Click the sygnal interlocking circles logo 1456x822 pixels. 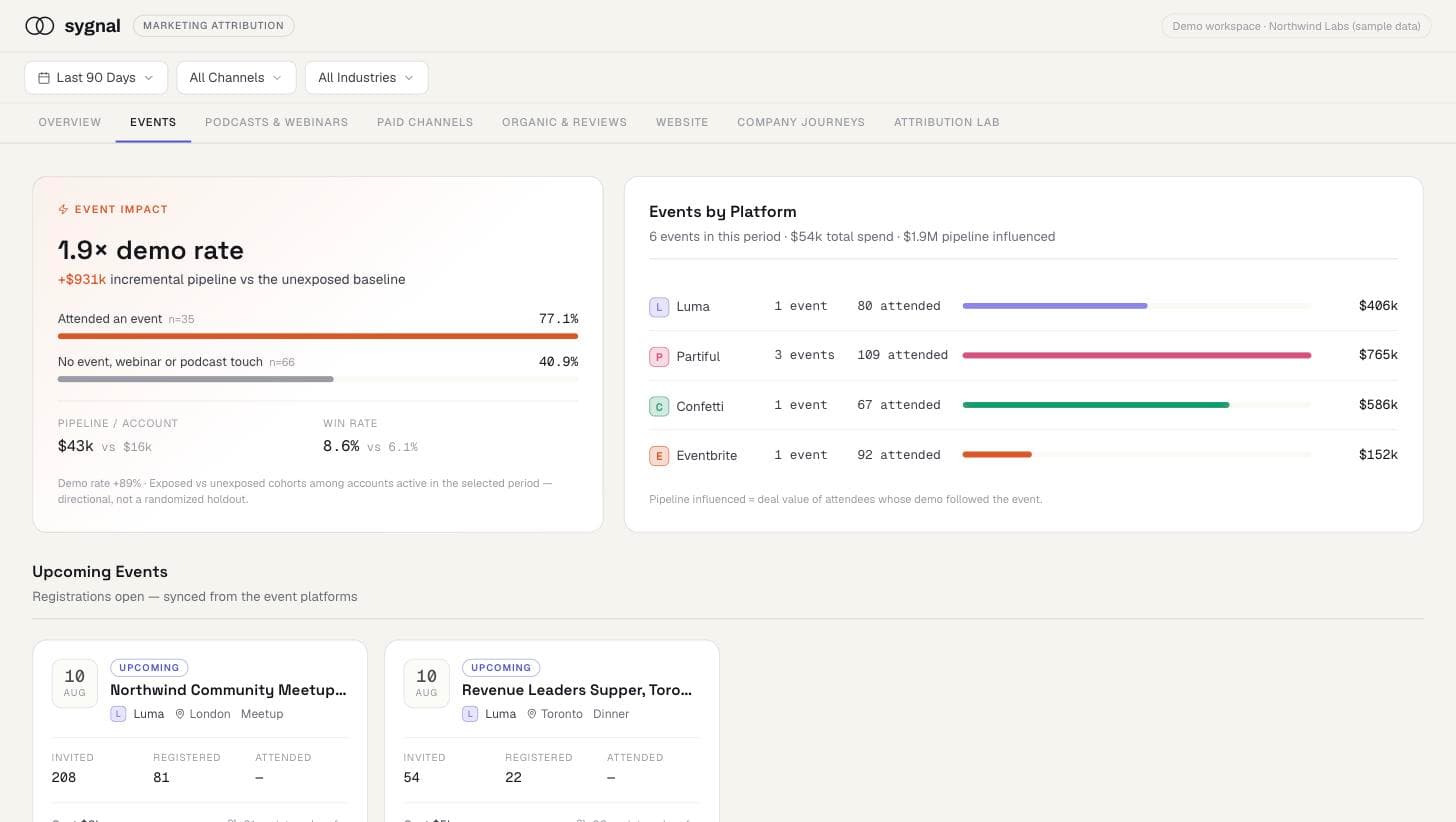(x=40, y=26)
